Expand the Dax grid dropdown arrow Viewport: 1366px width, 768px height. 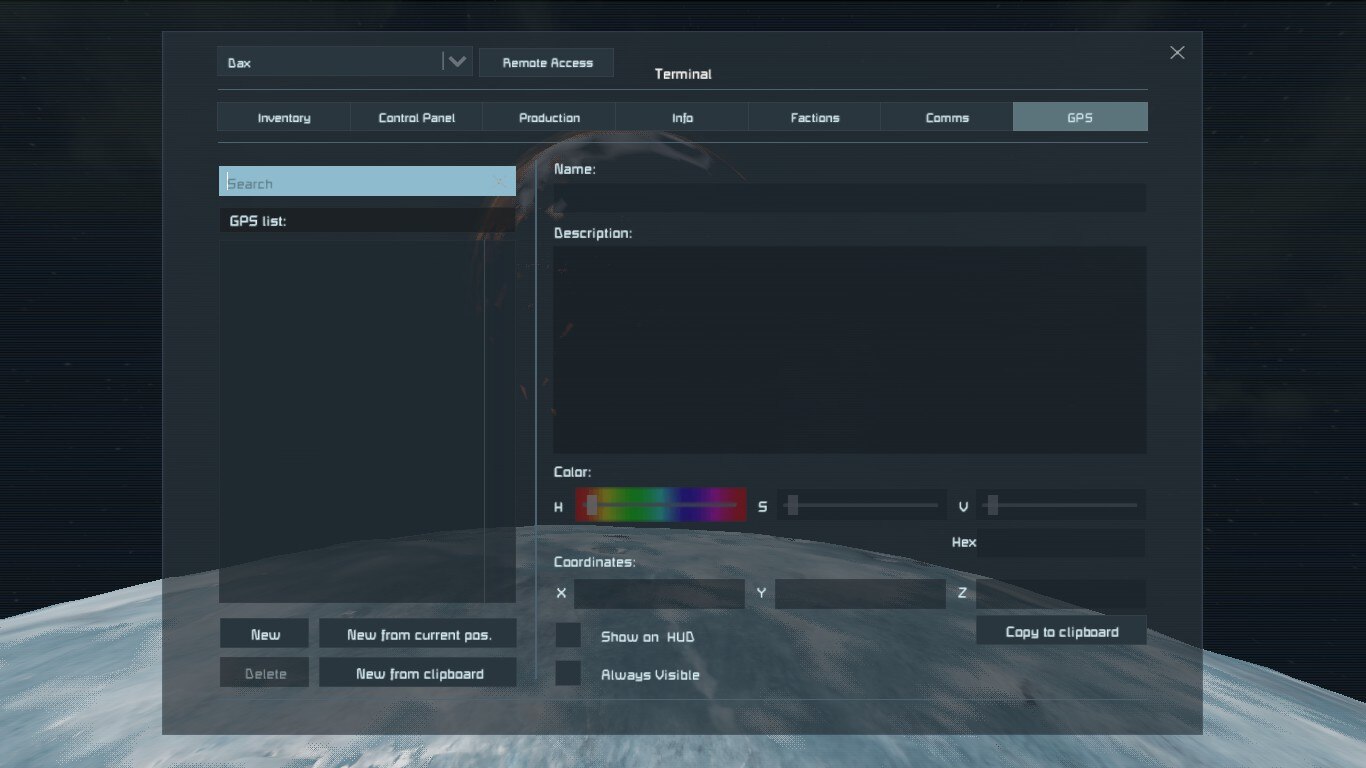457,62
